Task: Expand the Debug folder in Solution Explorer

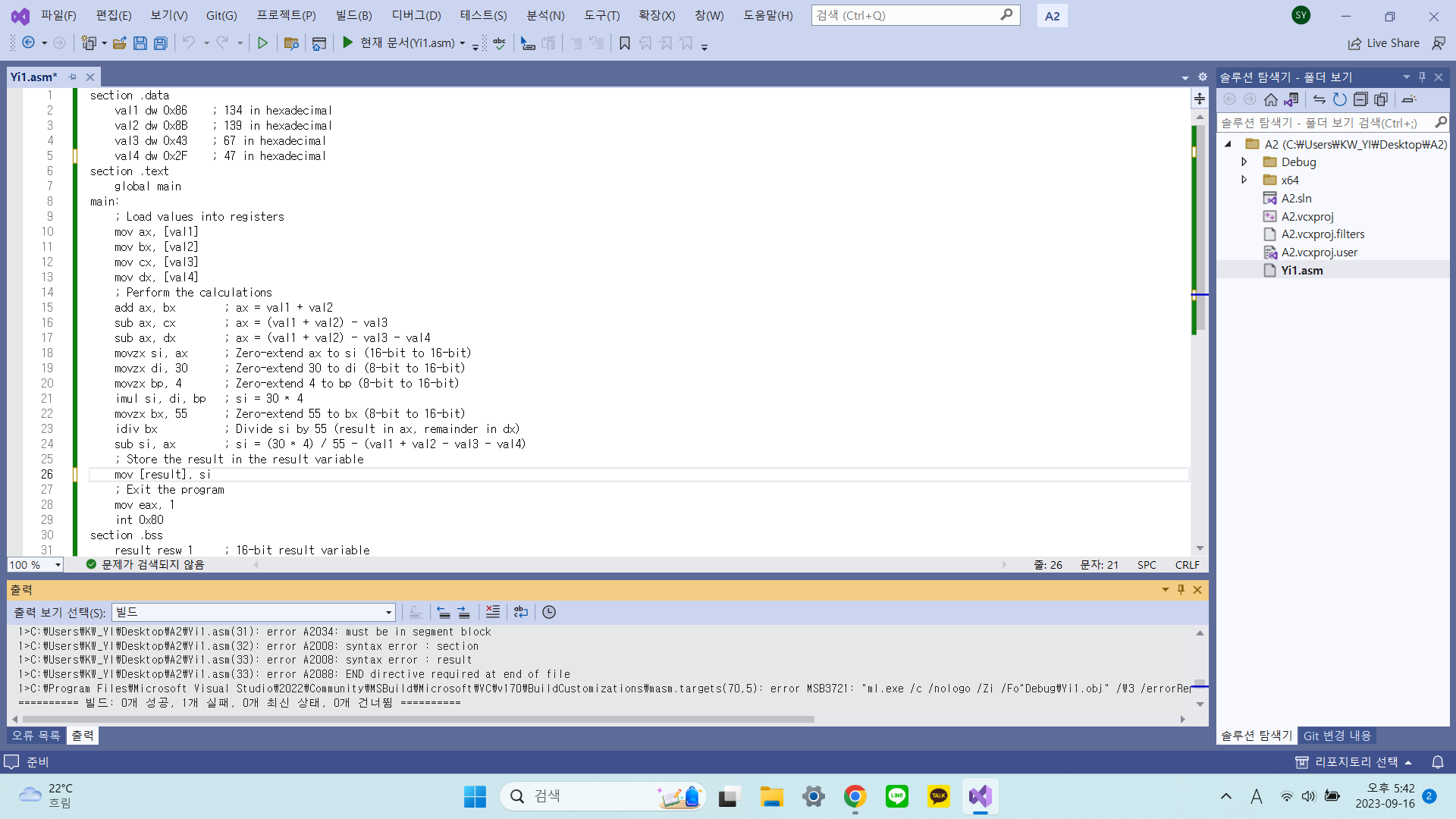Action: point(1244,162)
